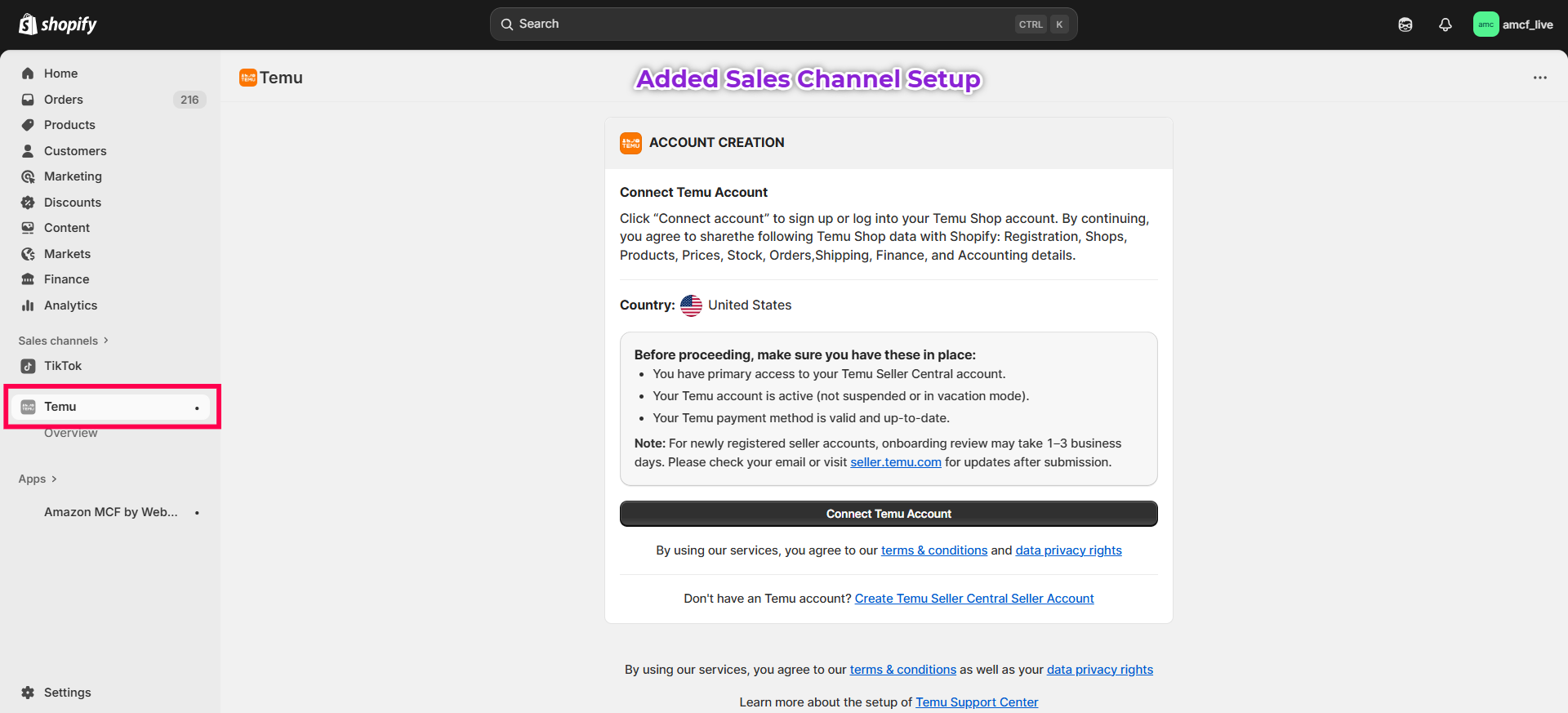Click in the Search field
The image size is (1568, 713).
click(x=759, y=25)
